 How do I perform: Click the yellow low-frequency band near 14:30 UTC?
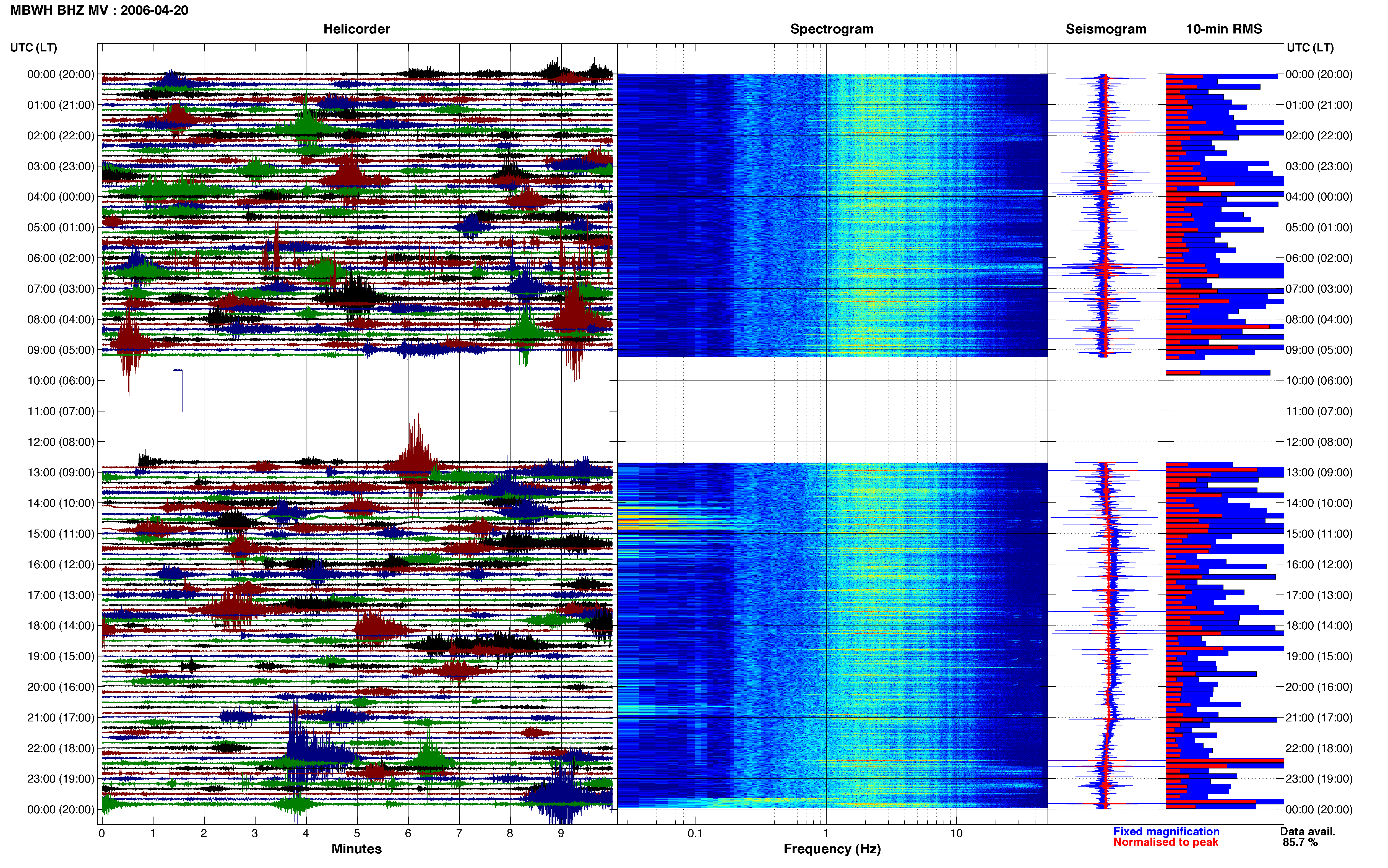[649, 517]
